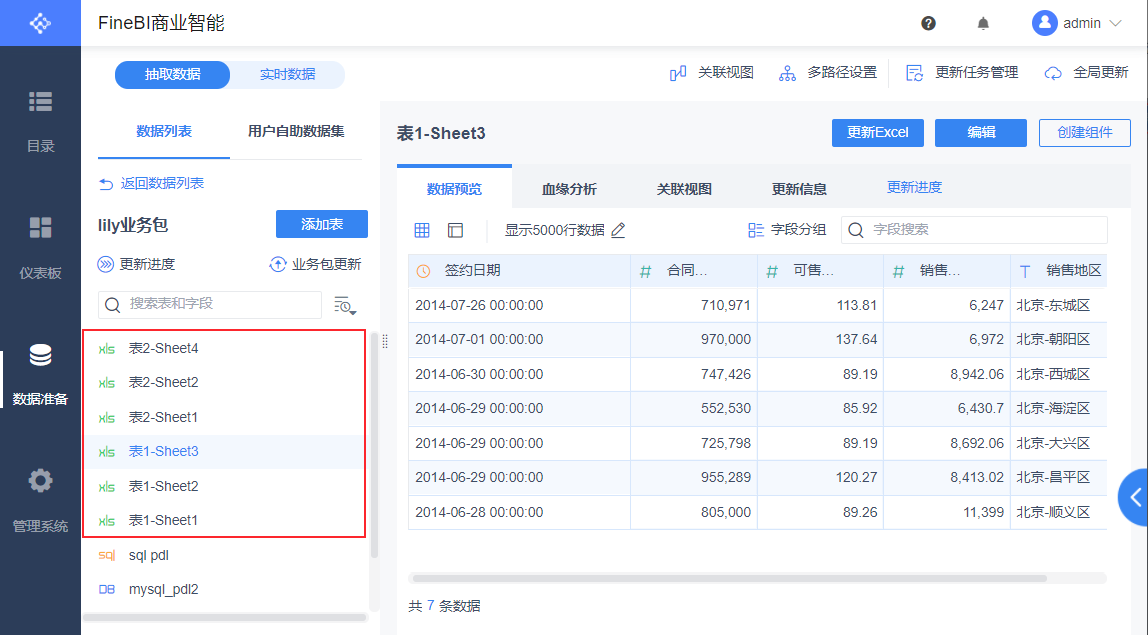This screenshot has width=1148, height=635.
Task: Edit the 显示5000行数据 pencil icon
Action: click(x=618, y=230)
